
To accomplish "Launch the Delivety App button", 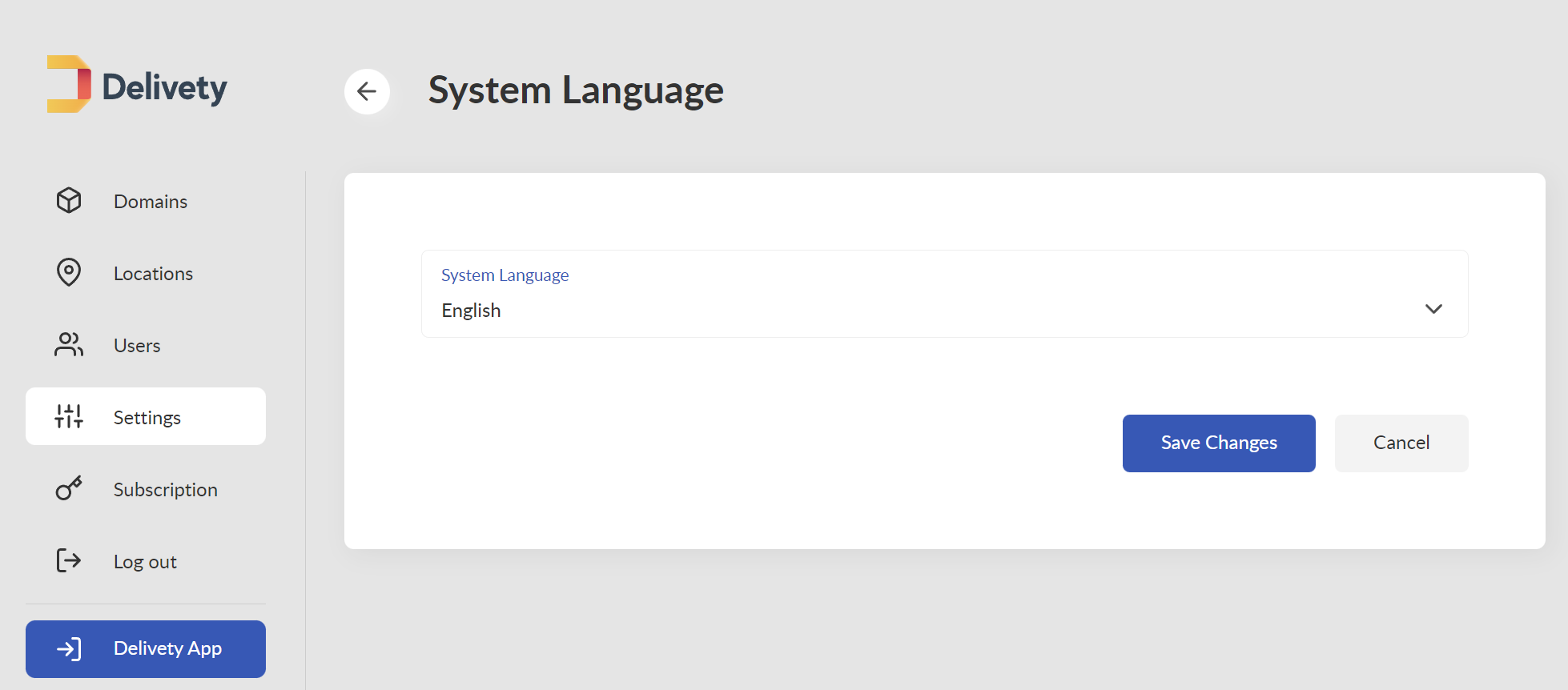I will coord(146,649).
